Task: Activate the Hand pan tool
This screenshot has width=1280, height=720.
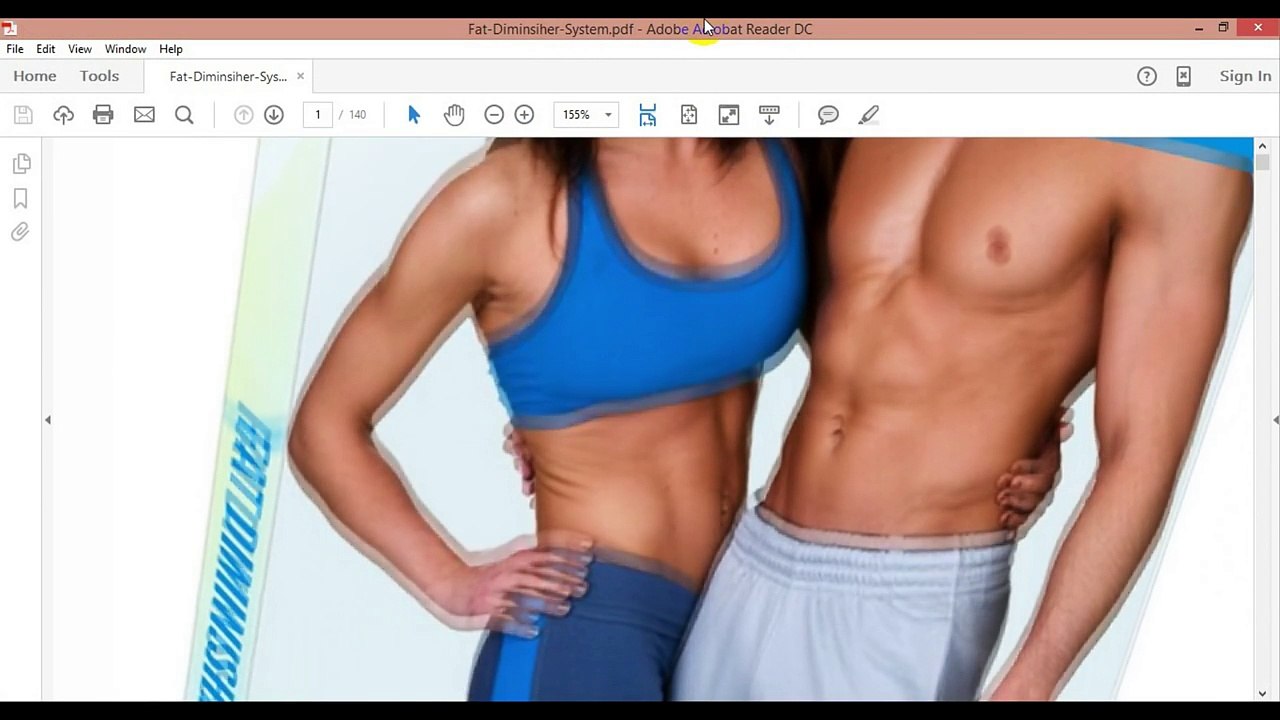Action: [x=454, y=115]
